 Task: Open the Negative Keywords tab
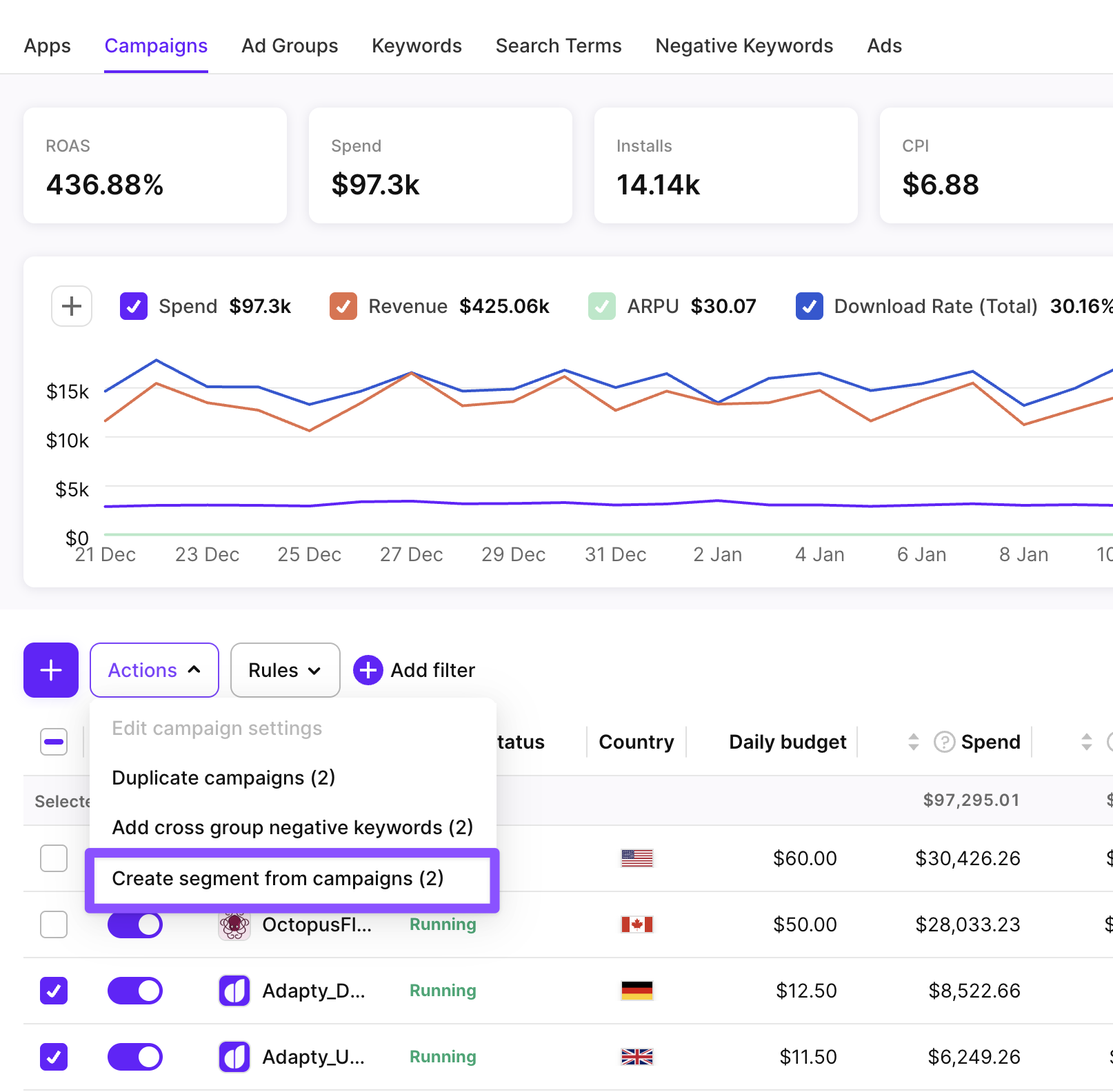click(x=744, y=45)
